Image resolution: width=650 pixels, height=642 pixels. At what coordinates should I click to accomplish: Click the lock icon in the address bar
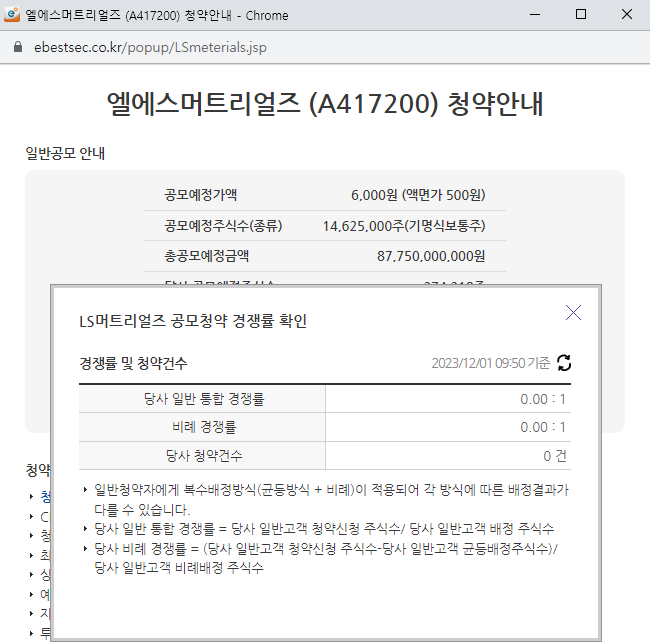tap(18, 47)
